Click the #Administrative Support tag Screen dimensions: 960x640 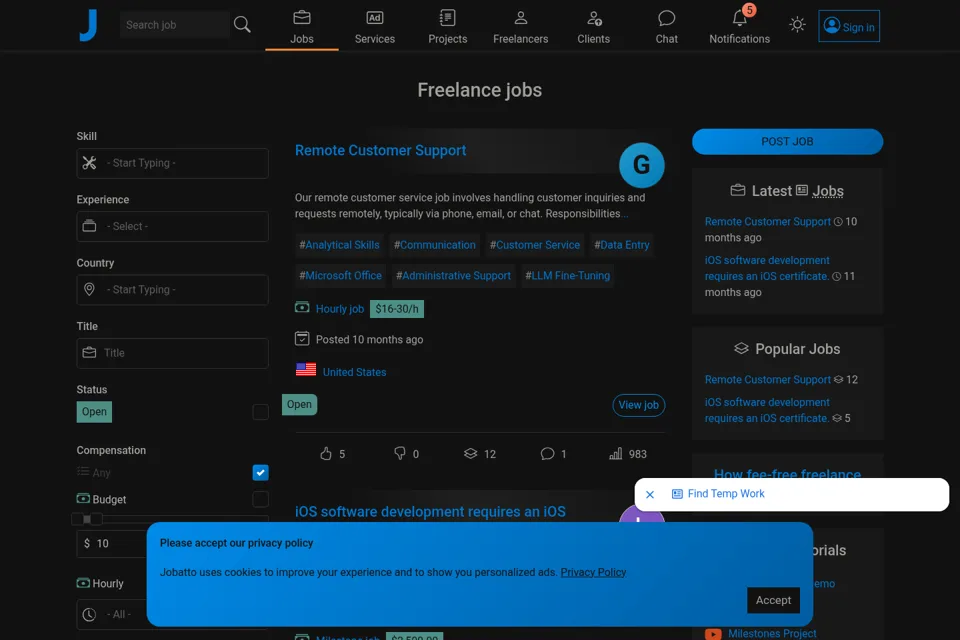click(x=453, y=276)
